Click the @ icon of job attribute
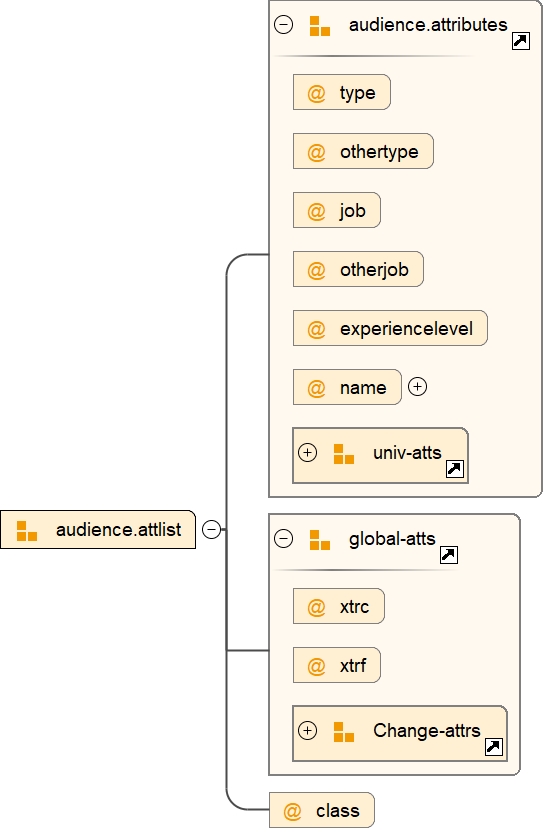Viewport: 544px width, 836px height. (x=316, y=212)
